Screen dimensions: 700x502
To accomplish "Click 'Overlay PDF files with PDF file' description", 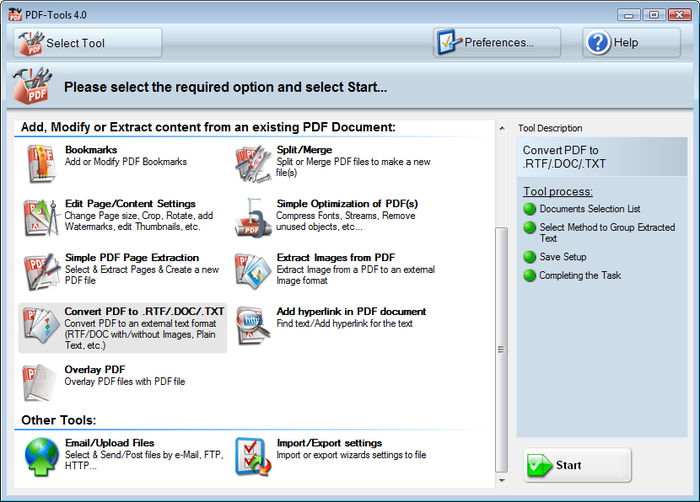I will (125, 381).
